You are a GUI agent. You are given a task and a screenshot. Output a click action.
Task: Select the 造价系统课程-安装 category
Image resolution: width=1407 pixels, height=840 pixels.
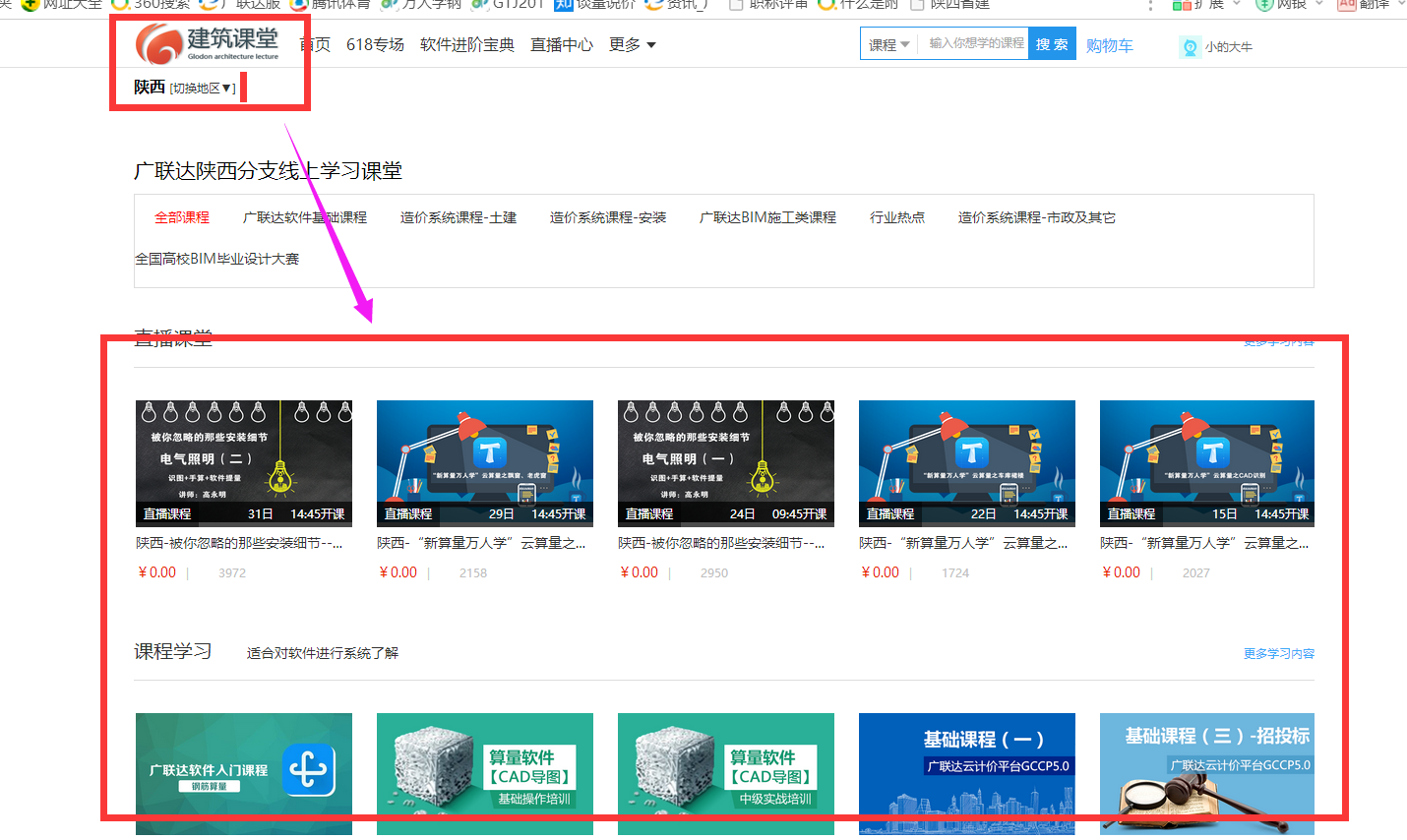pos(608,217)
